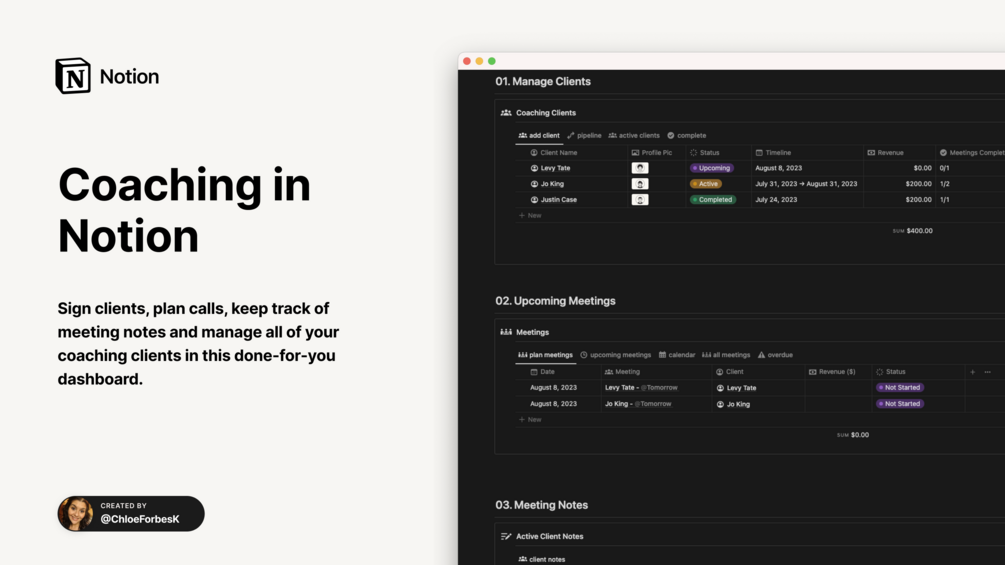Switch to the overdue tab
Screen dimensions: 1005x565
[775, 355]
